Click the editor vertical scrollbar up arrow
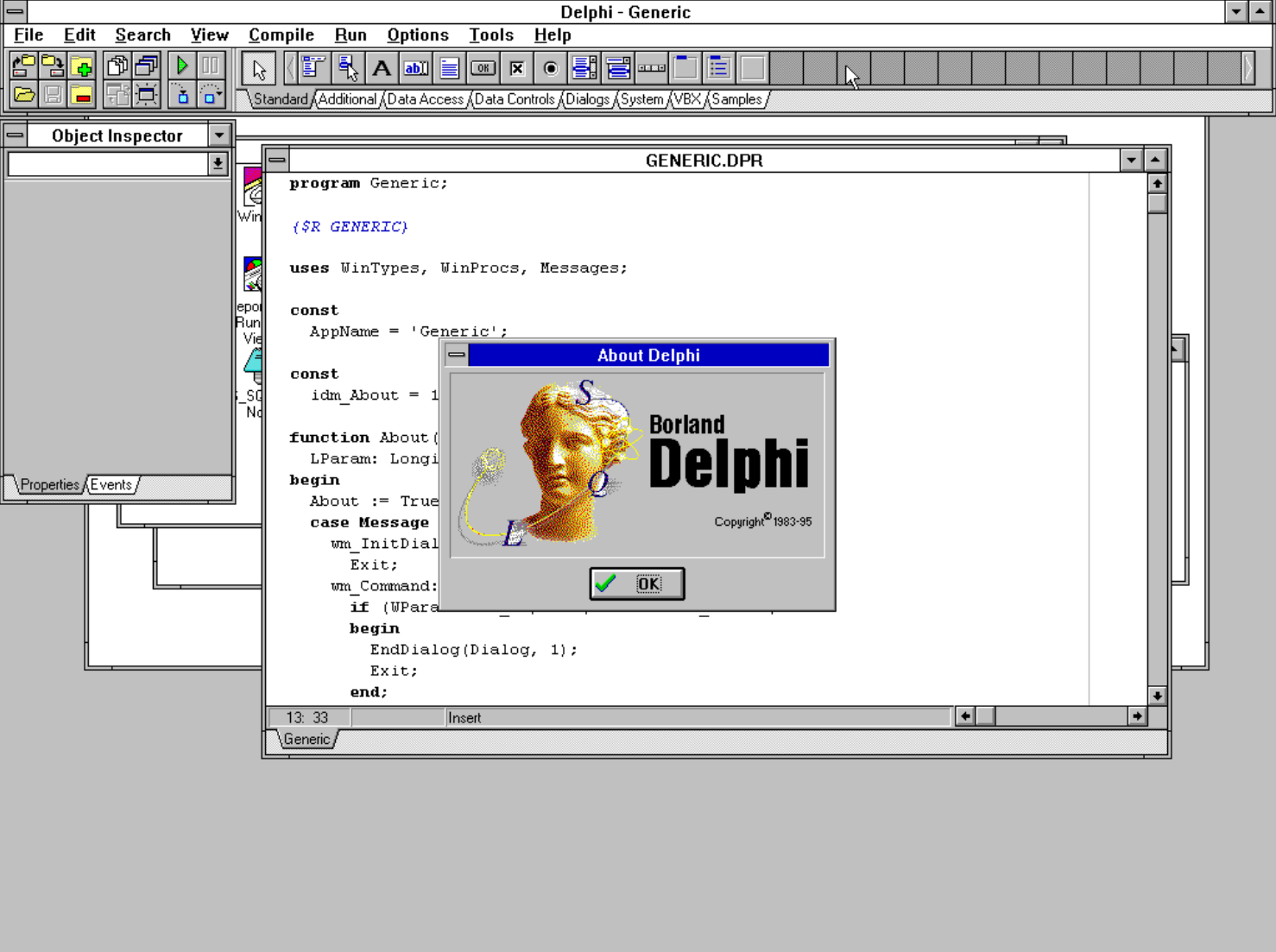The height and width of the screenshot is (952, 1276). 1157,184
